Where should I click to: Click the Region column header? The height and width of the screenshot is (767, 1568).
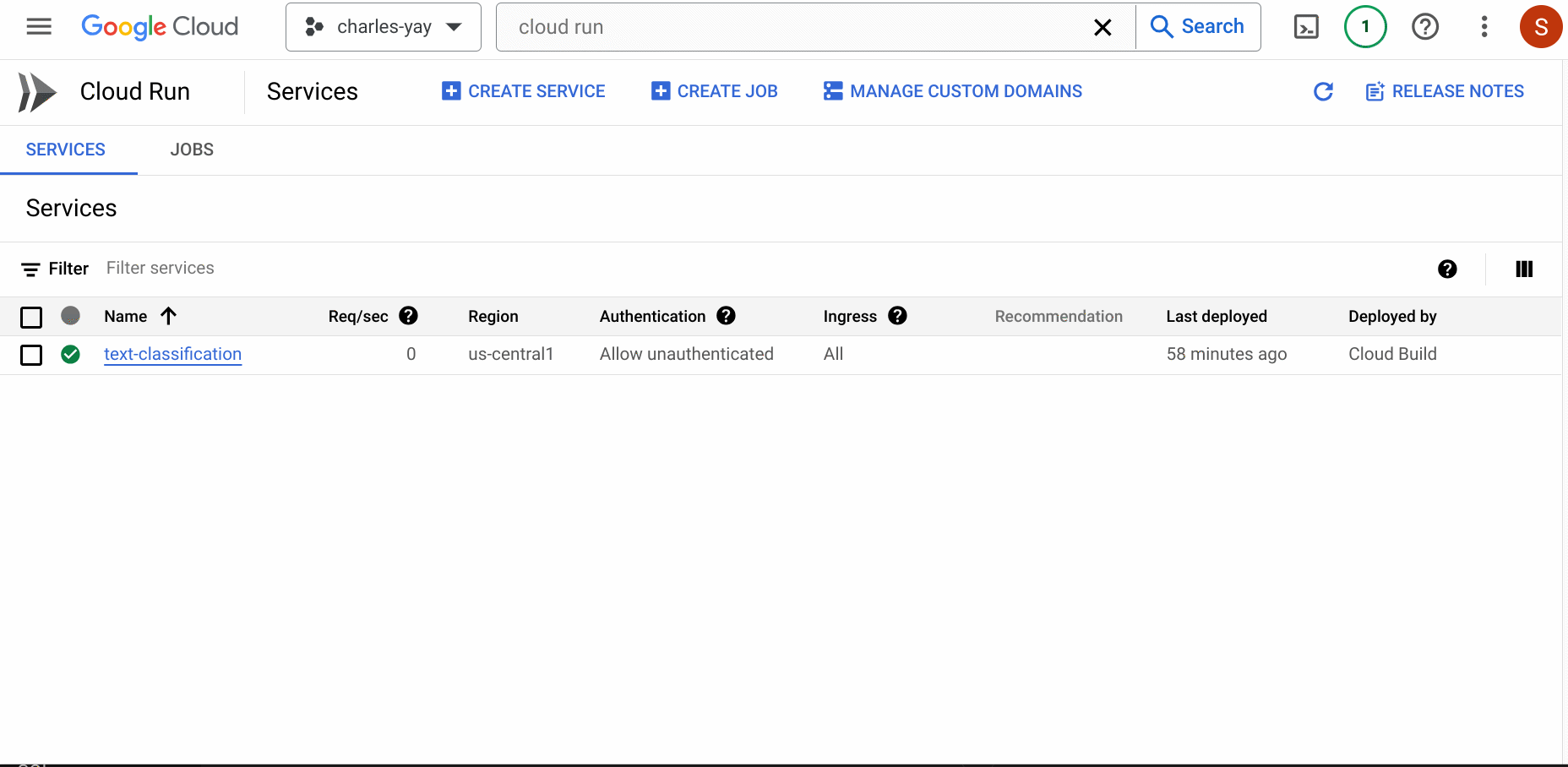coord(493,317)
